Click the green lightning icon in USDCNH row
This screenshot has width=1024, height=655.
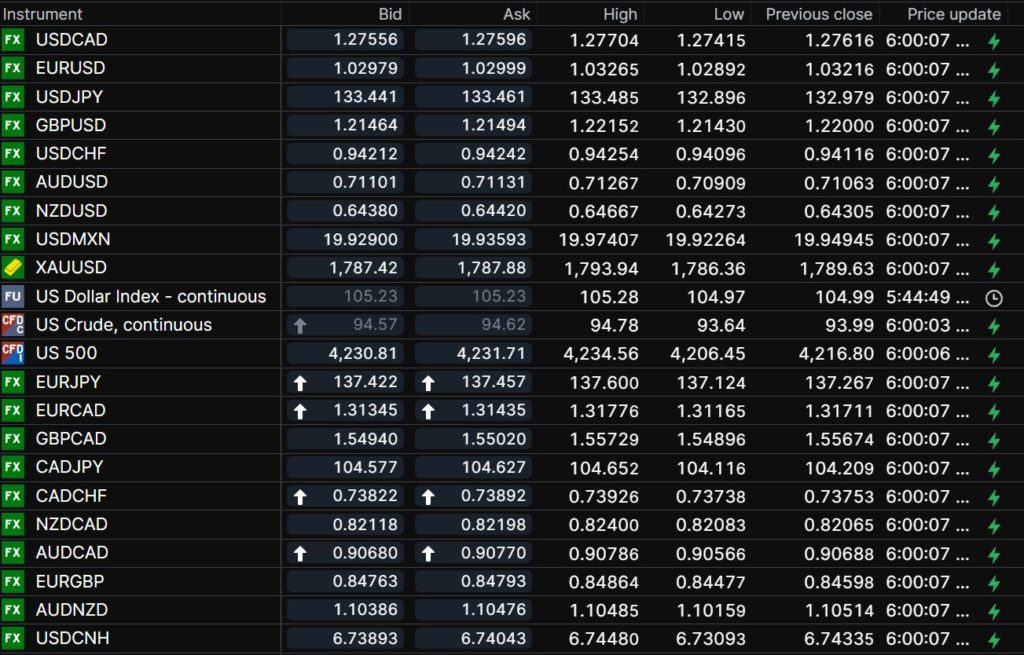(993, 640)
